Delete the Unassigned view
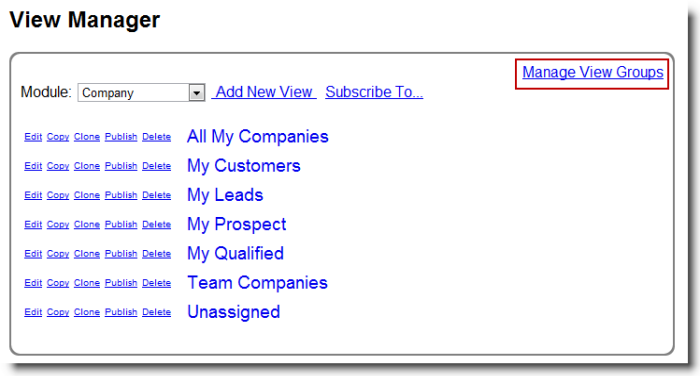The image size is (700, 376). pos(156,312)
